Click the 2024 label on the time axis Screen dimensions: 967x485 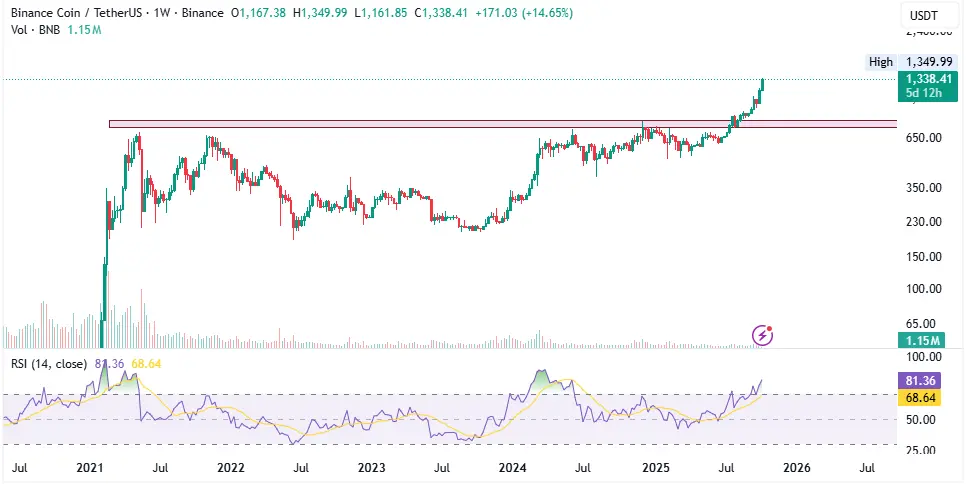(514, 468)
